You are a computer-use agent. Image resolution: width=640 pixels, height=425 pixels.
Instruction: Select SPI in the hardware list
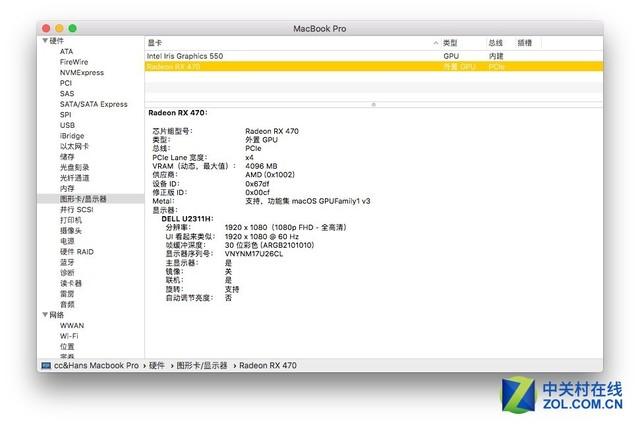click(65, 115)
